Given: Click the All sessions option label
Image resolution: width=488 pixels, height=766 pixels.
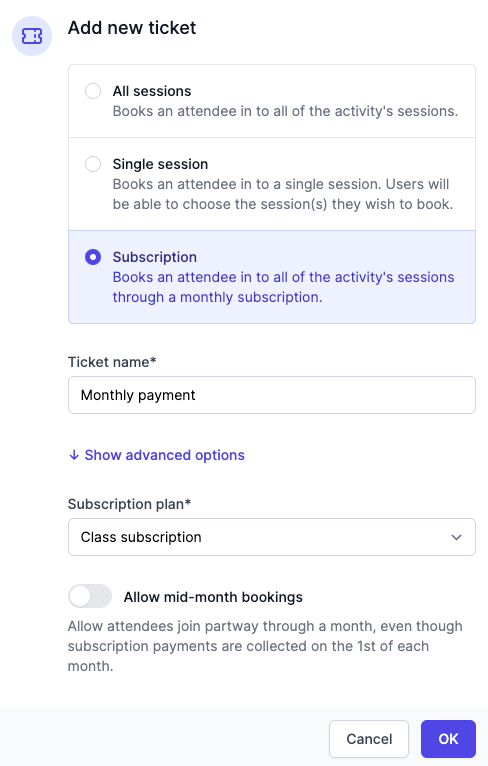Looking at the screenshot, I should pos(152,91).
